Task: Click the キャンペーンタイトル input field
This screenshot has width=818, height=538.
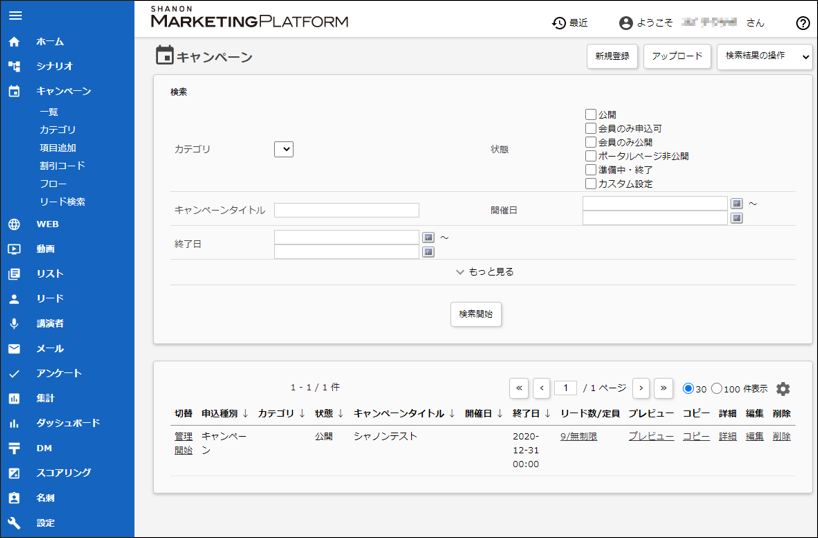Action: coord(346,210)
